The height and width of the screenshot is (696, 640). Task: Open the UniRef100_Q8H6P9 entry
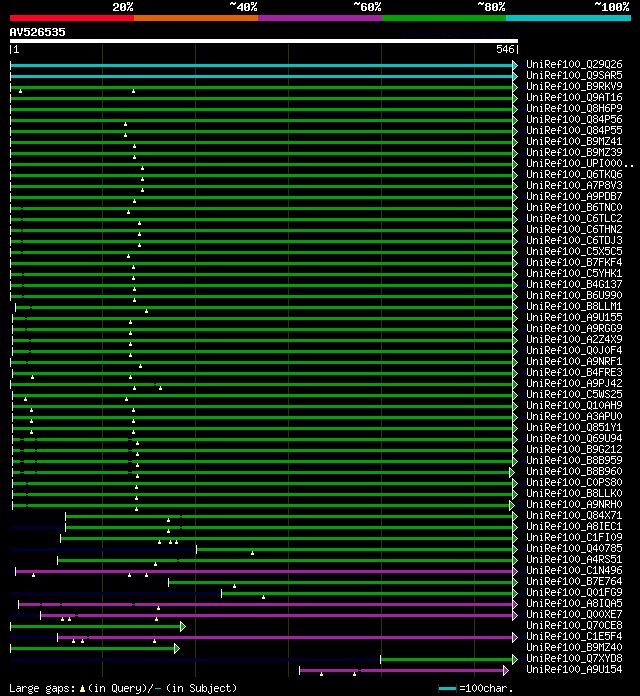click(x=574, y=108)
